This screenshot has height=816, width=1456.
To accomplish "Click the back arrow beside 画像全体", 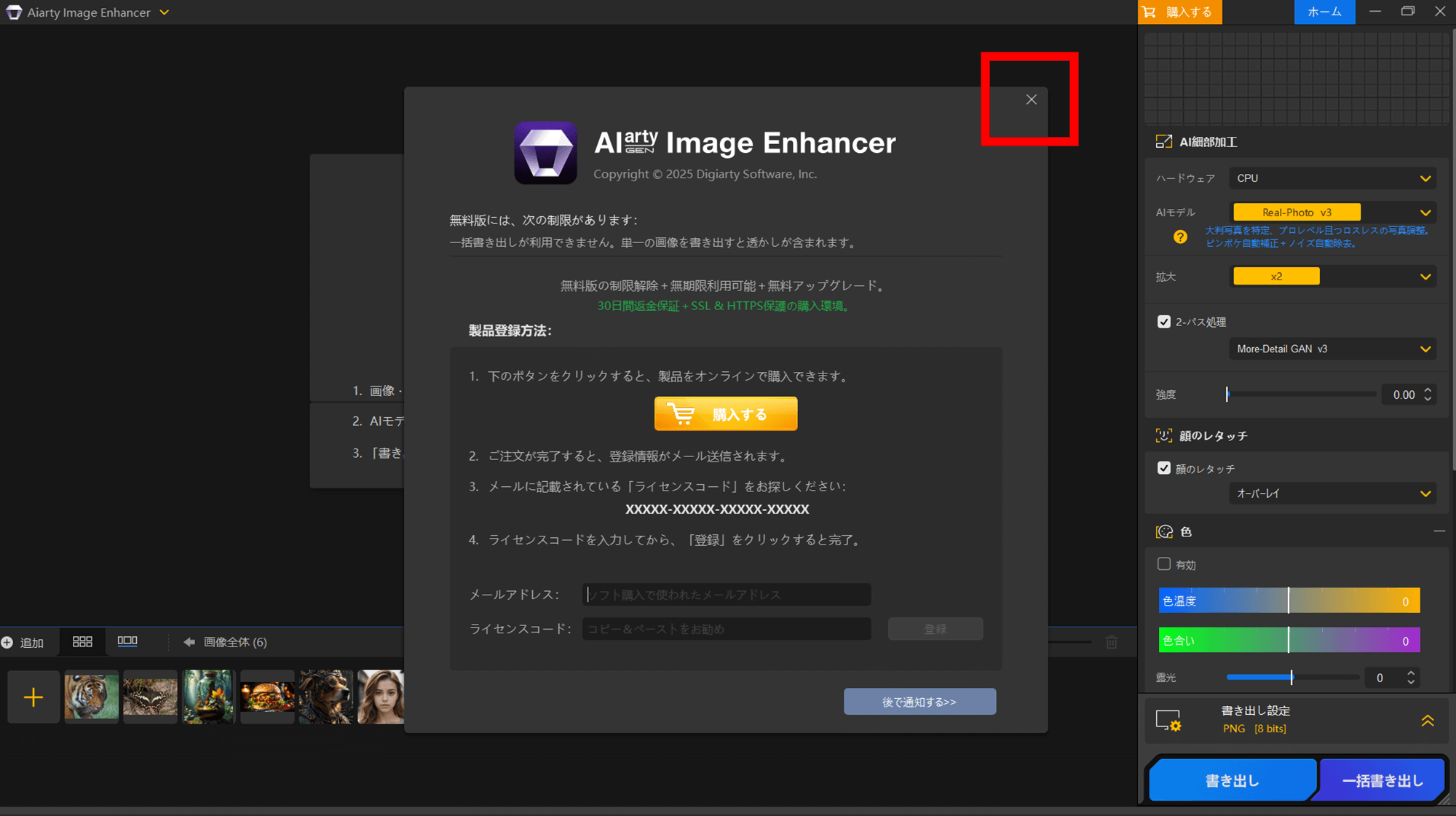I will pyautogui.click(x=189, y=642).
